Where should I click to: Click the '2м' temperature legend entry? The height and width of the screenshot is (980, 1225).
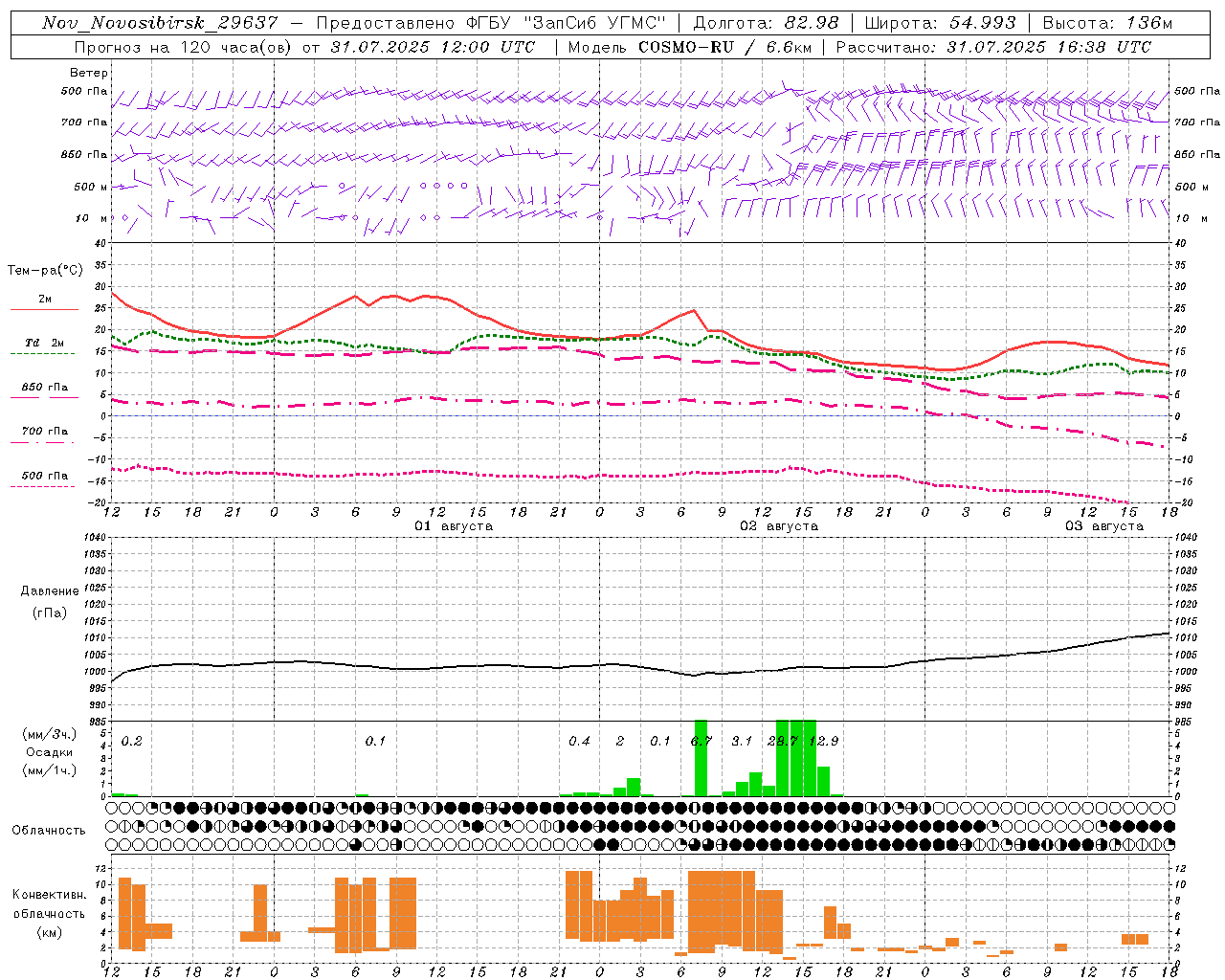(x=45, y=300)
